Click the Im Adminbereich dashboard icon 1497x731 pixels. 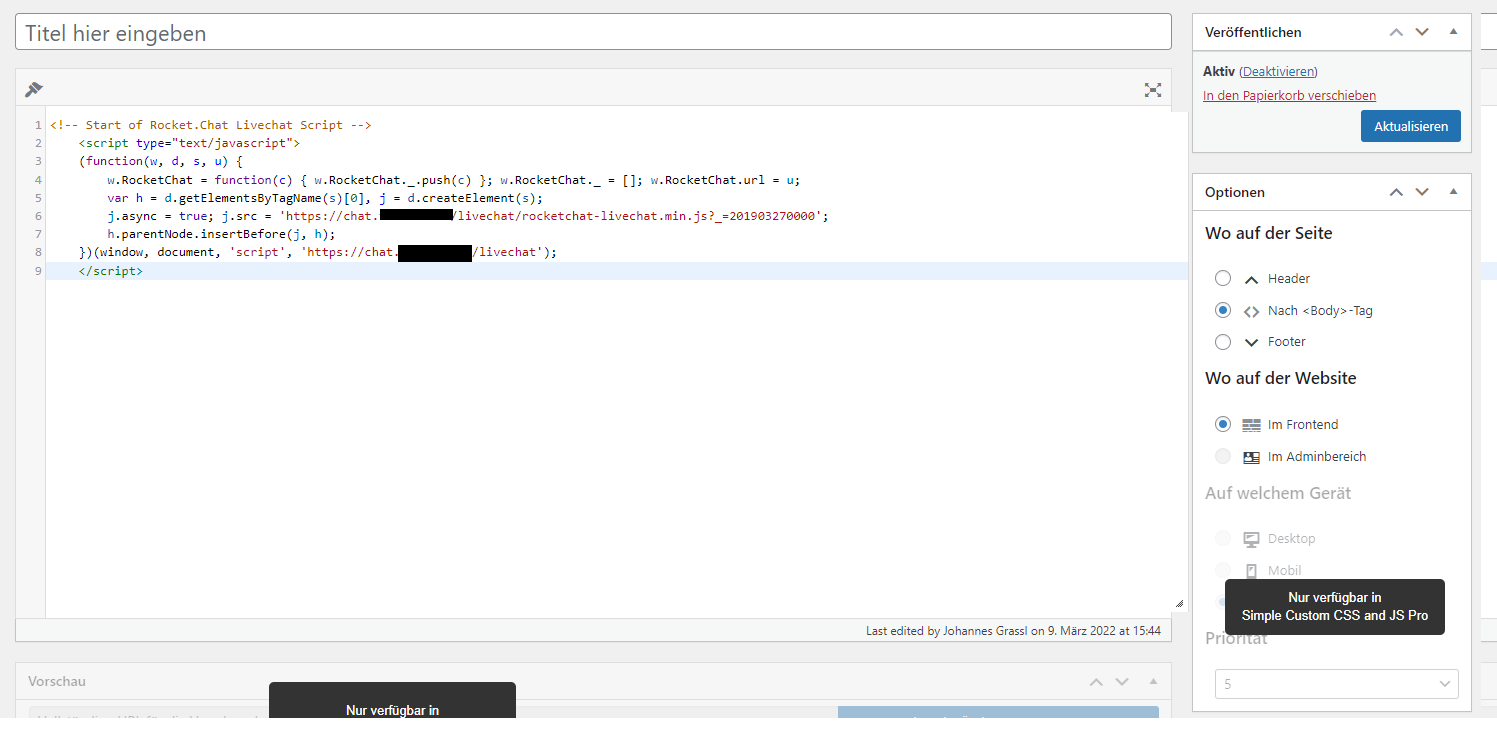coord(1251,457)
